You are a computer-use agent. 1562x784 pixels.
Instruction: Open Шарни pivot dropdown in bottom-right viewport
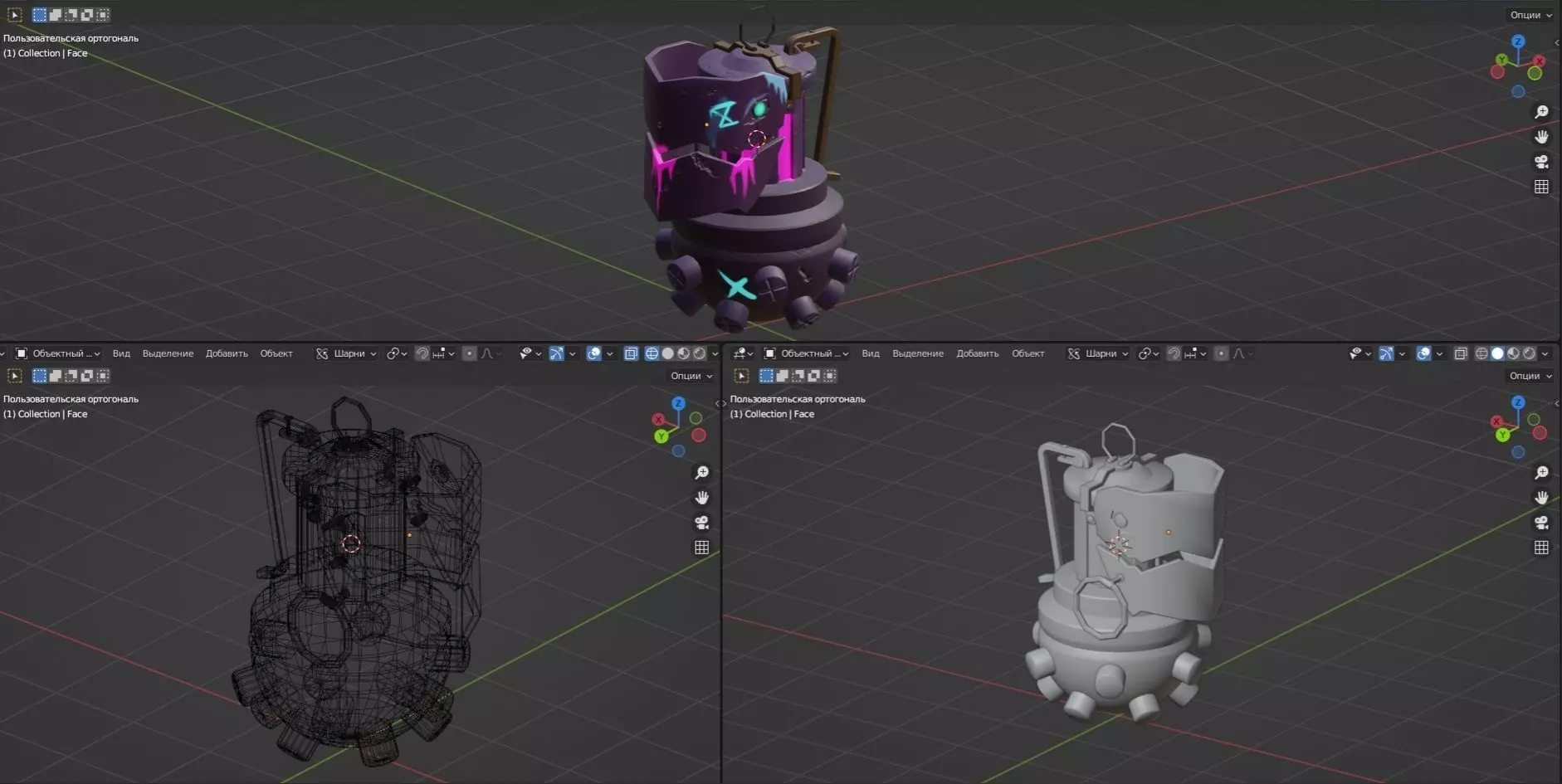1097,353
